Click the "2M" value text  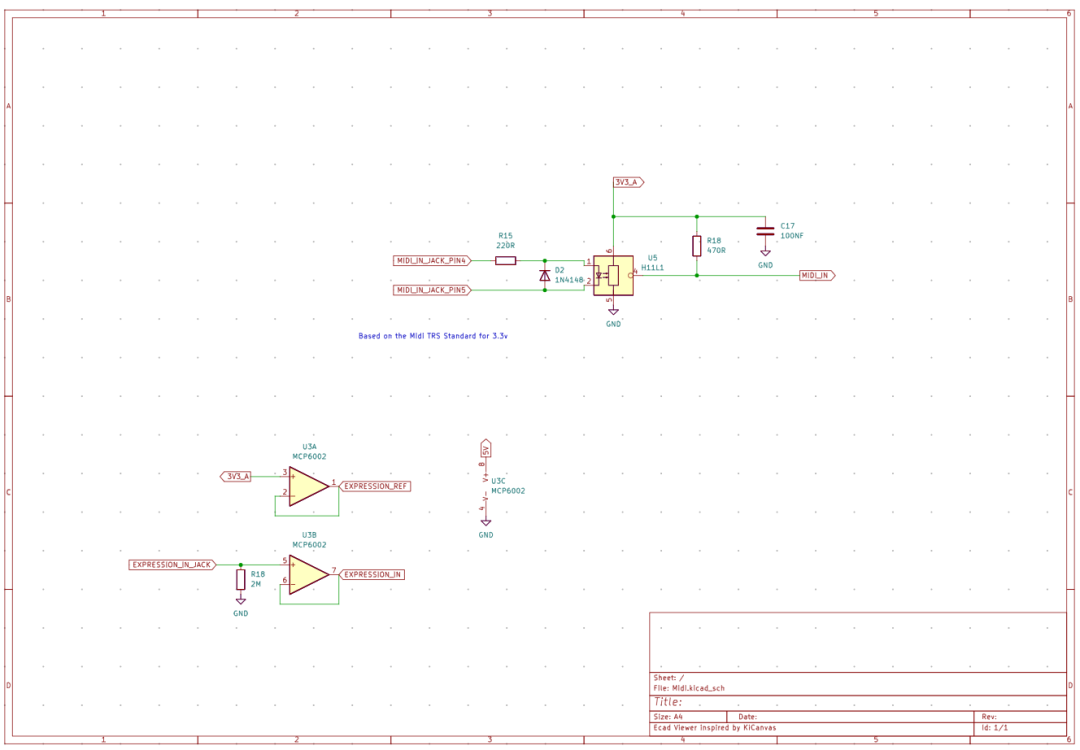pos(256,584)
